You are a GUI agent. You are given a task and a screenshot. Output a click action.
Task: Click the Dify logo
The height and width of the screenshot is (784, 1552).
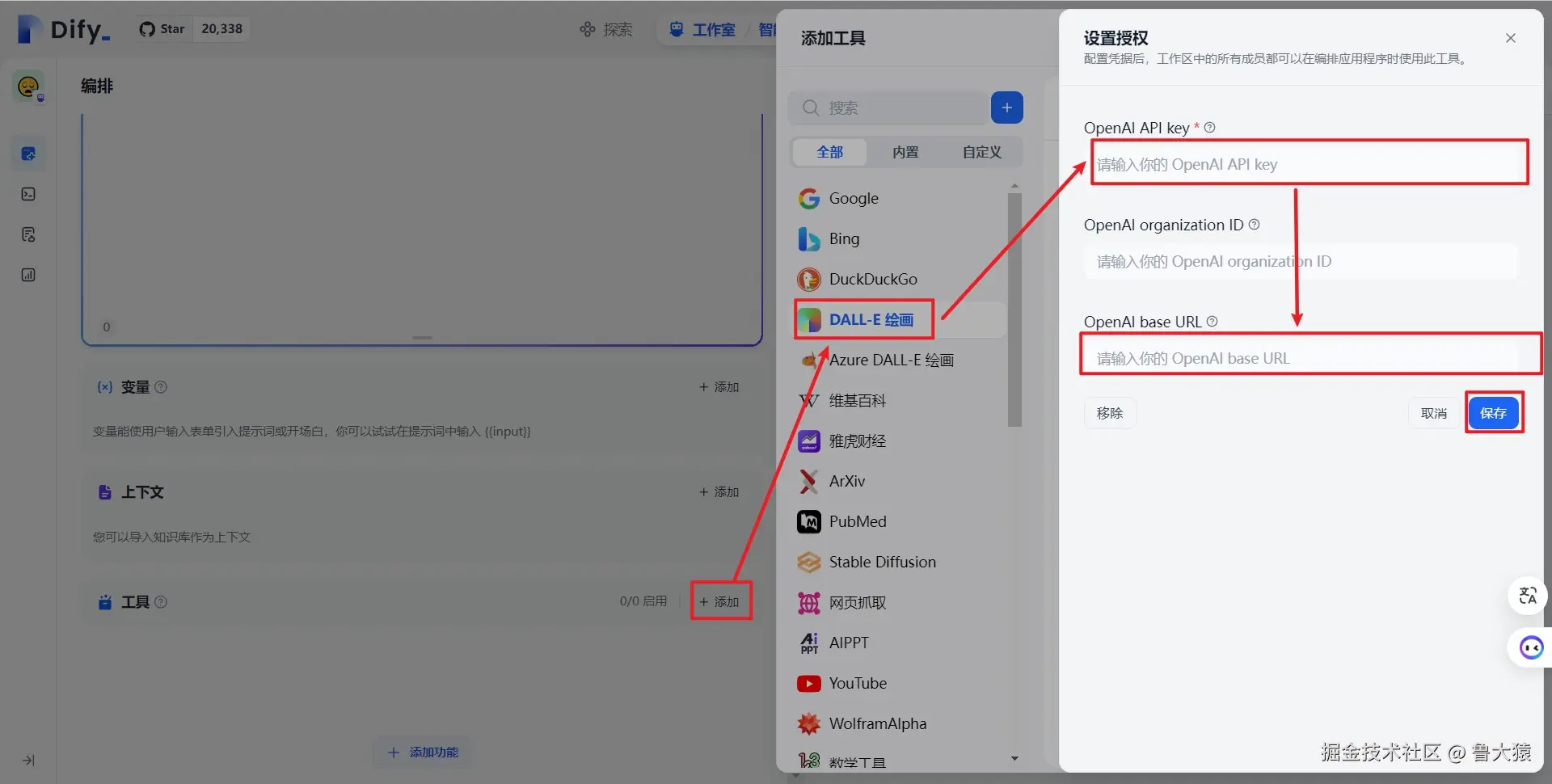tap(64, 29)
